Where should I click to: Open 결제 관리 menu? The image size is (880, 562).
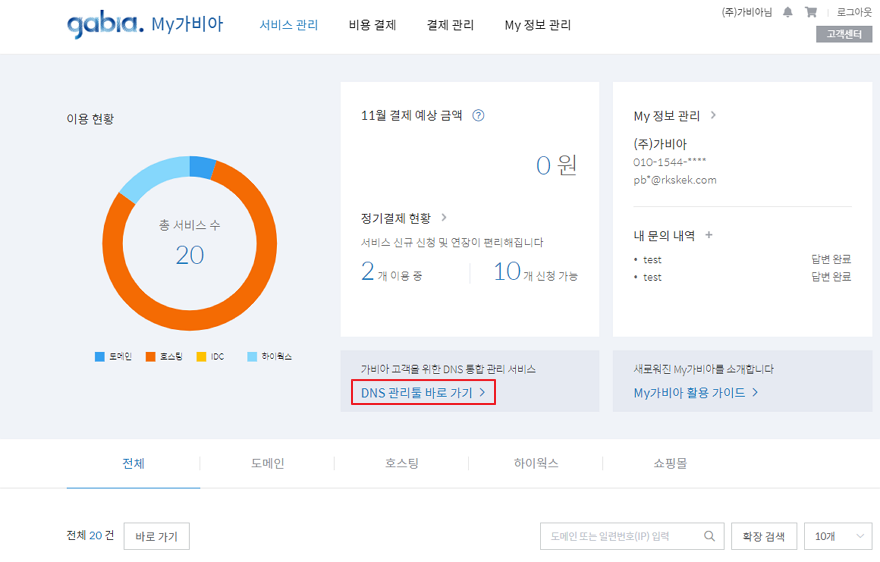point(450,25)
